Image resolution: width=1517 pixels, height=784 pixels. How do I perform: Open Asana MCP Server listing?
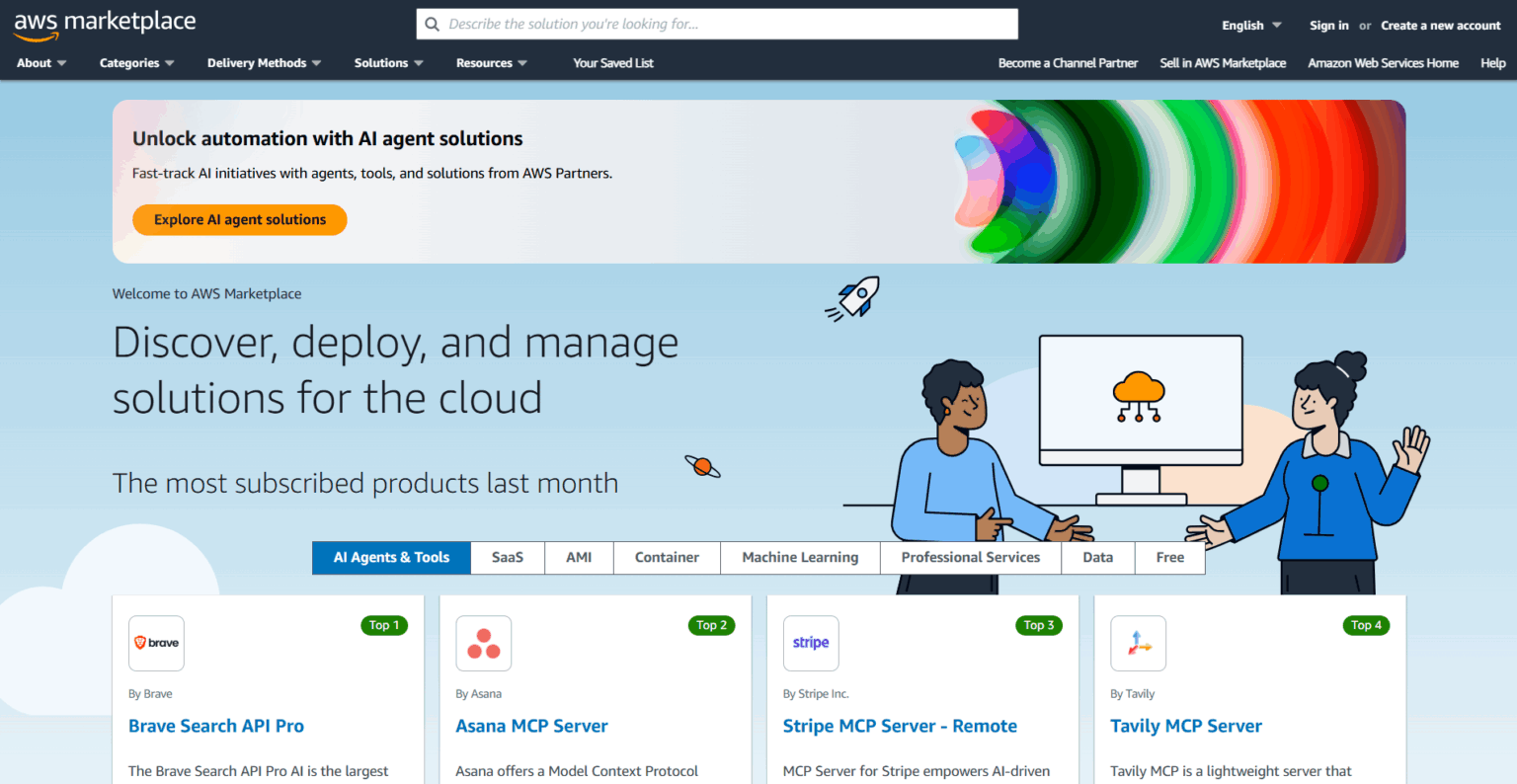pos(531,726)
